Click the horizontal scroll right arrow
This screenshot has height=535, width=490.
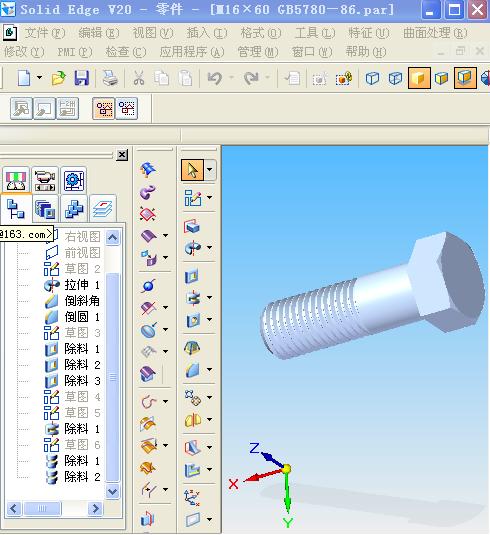tap(95, 509)
